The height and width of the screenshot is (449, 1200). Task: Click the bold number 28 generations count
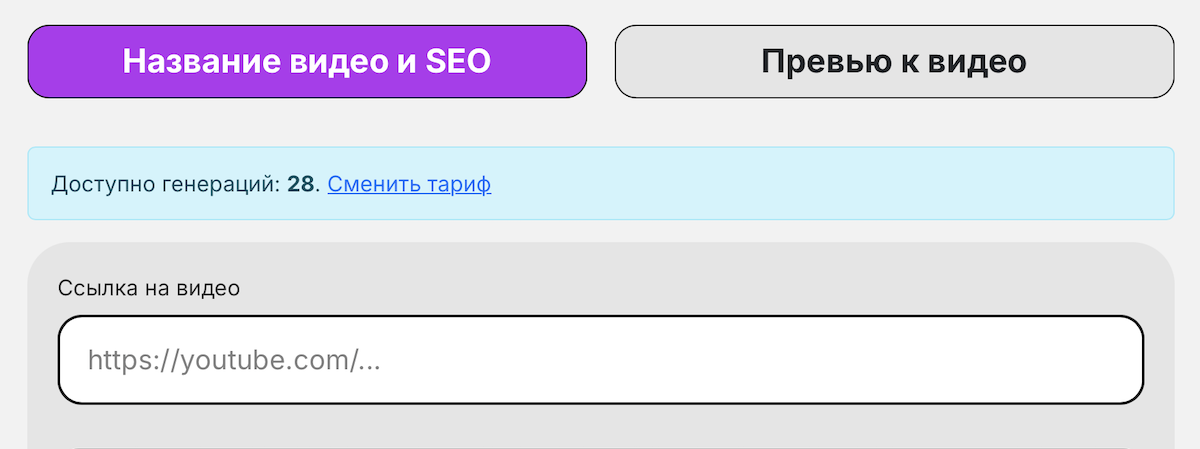[300, 185]
